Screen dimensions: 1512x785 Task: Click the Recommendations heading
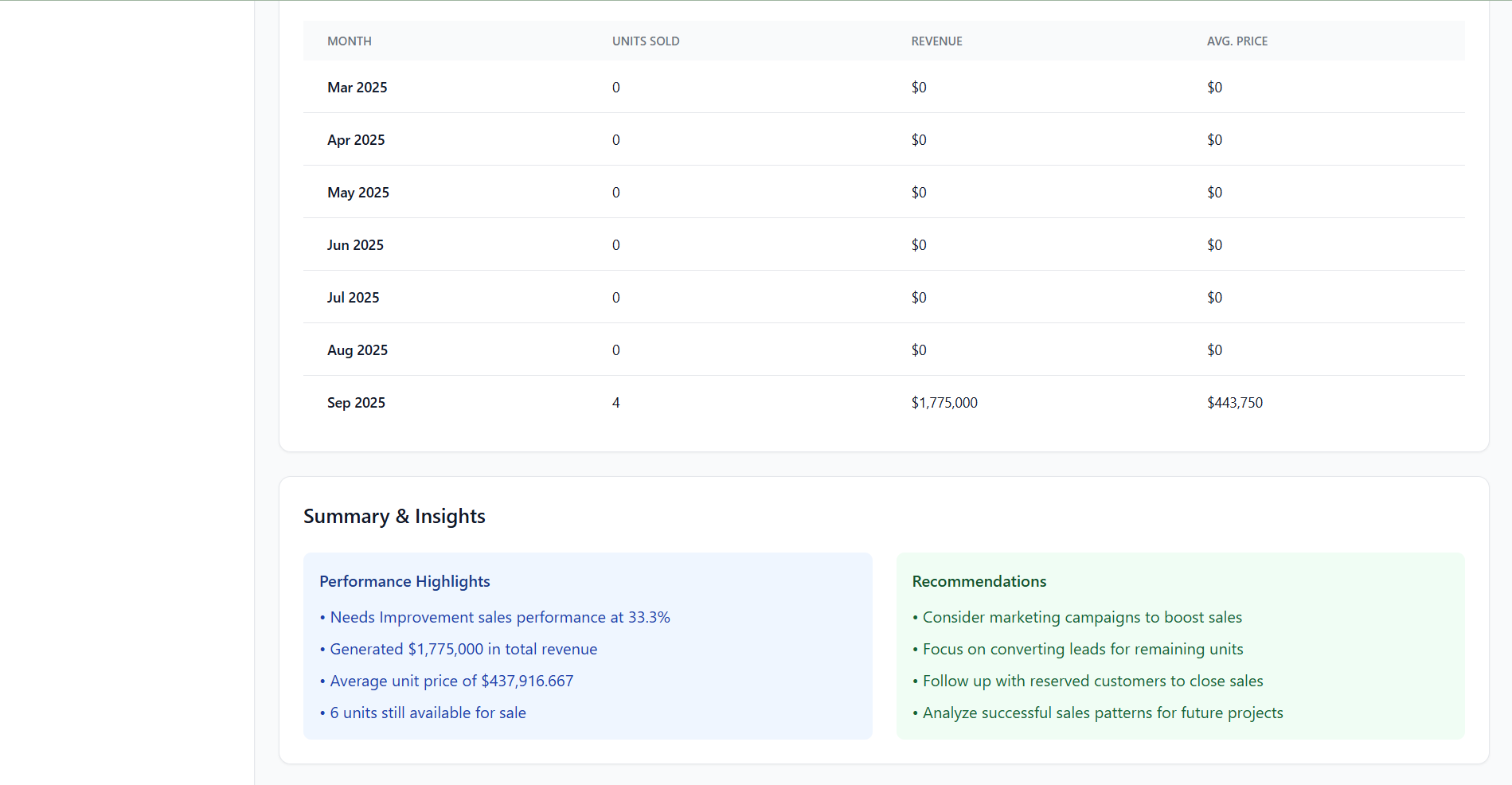(979, 582)
